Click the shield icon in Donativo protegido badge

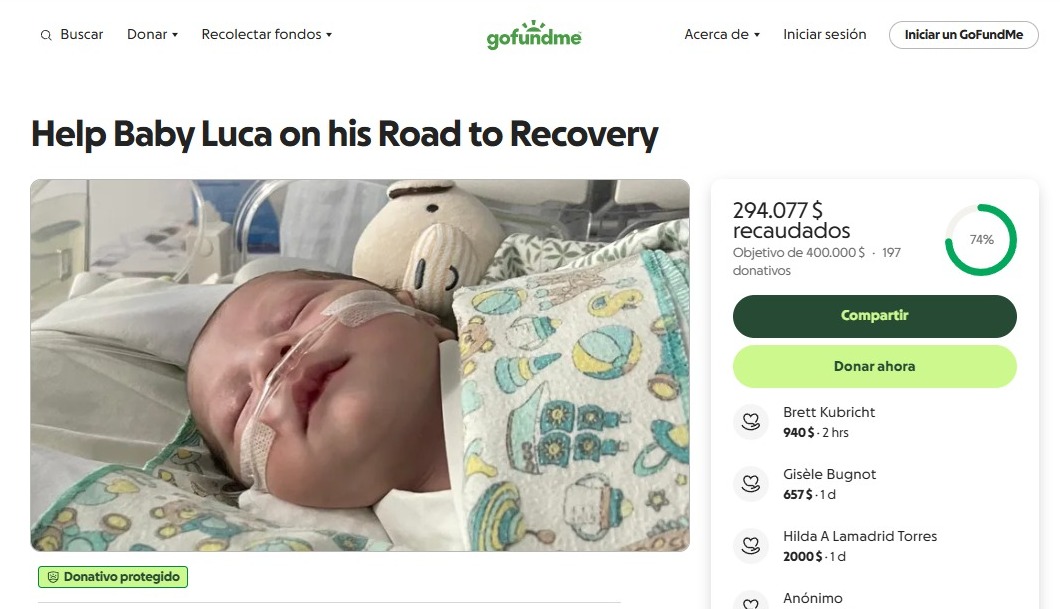point(53,577)
